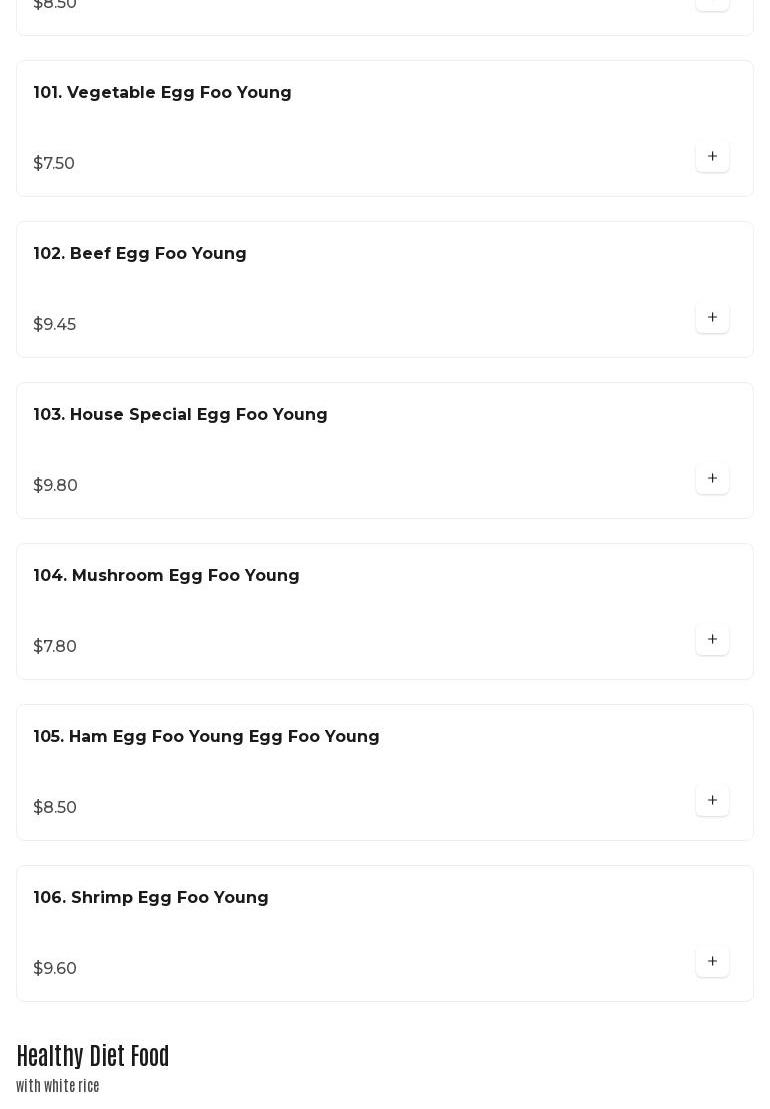770x1109 pixels.
Task: Click the $9.45 Beef Egg Foo Young price
Action: pyautogui.click(x=54, y=325)
